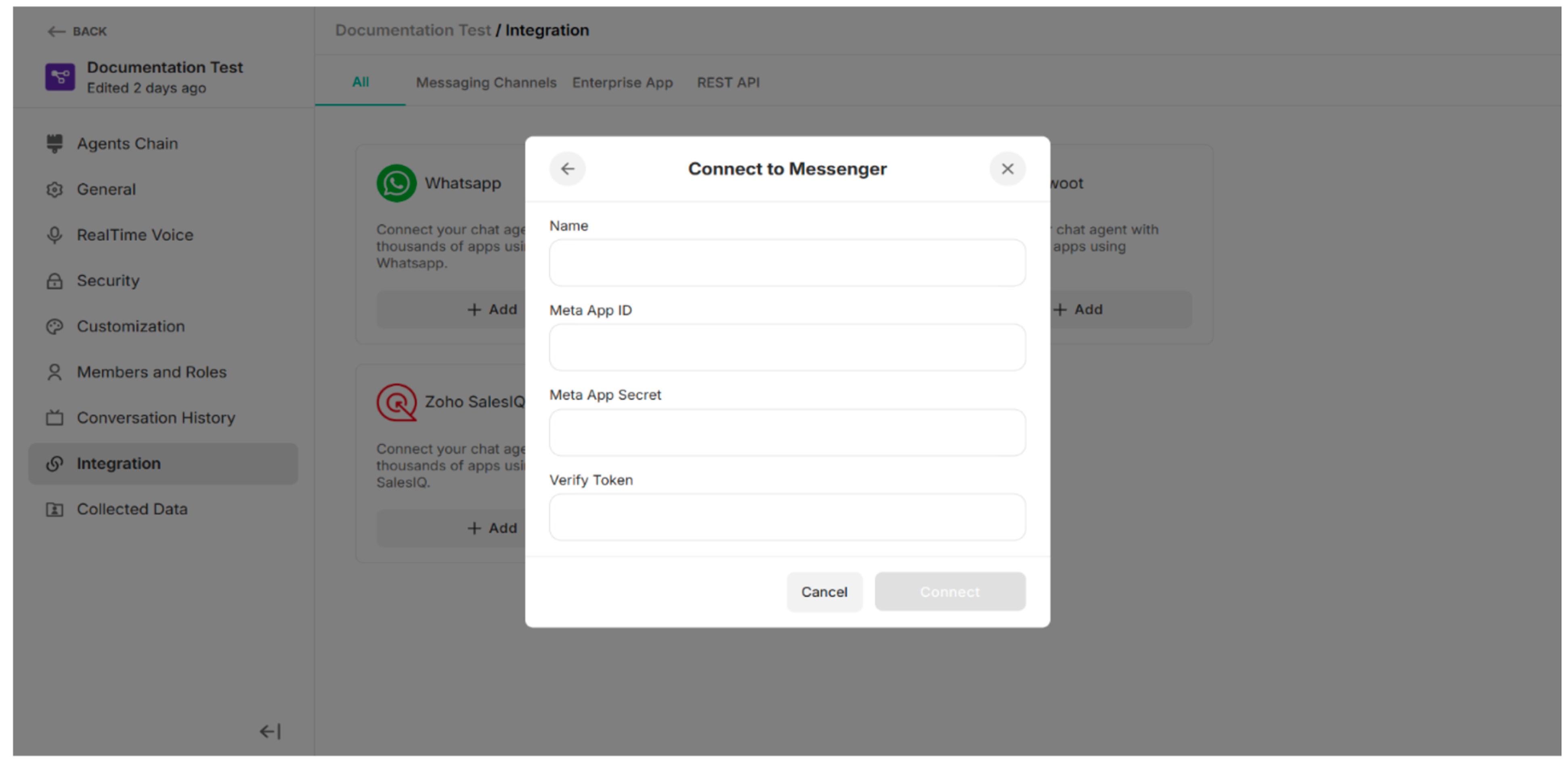The image size is (1568, 767).
Task: Switch to the Messaging Channels tab
Action: tap(486, 82)
